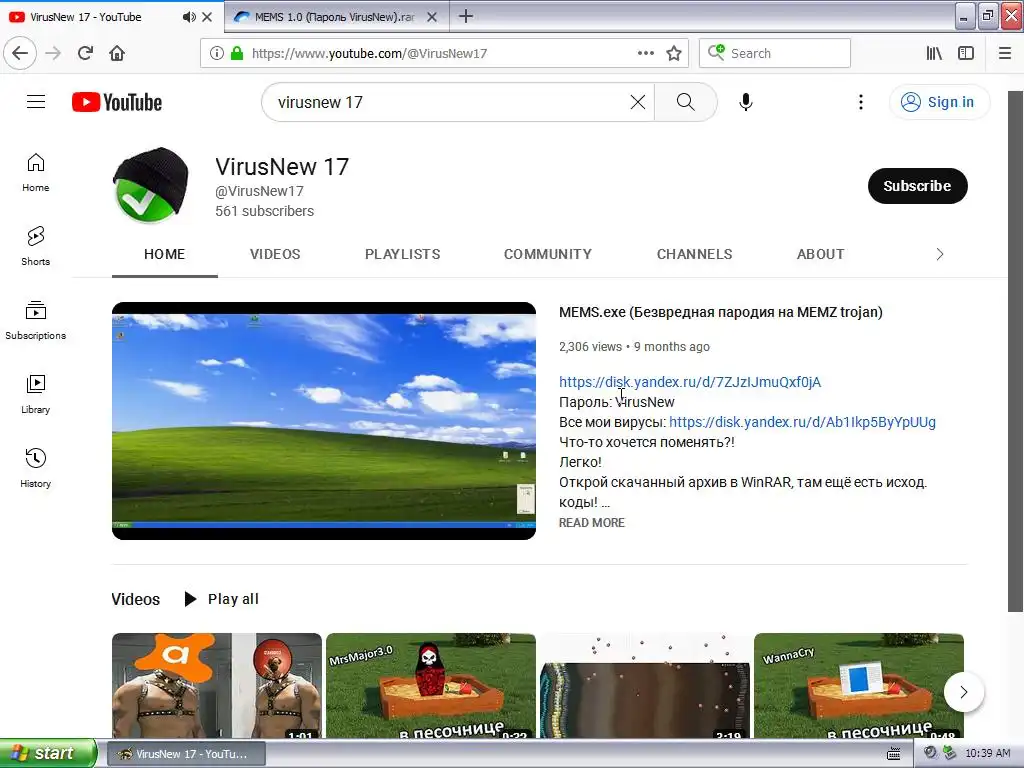Viewport: 1024px width, 768px height.
Task: Click Play all for Videos
Action: (x=222, y=599)
